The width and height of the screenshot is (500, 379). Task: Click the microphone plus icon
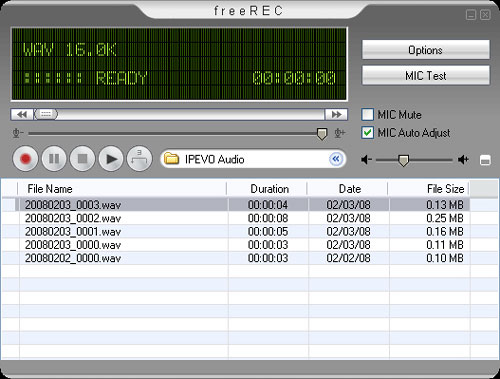[339, 133]
